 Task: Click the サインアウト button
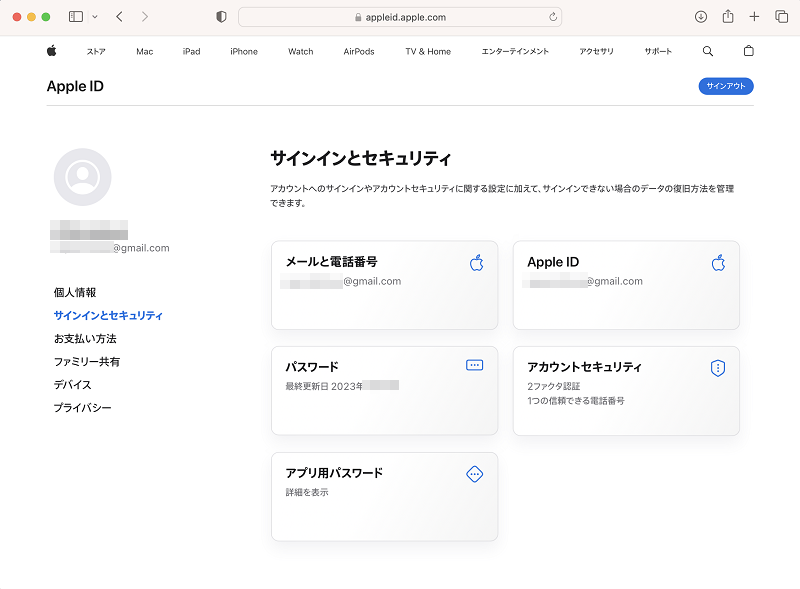pyautogui.click(x=726, y=86)
